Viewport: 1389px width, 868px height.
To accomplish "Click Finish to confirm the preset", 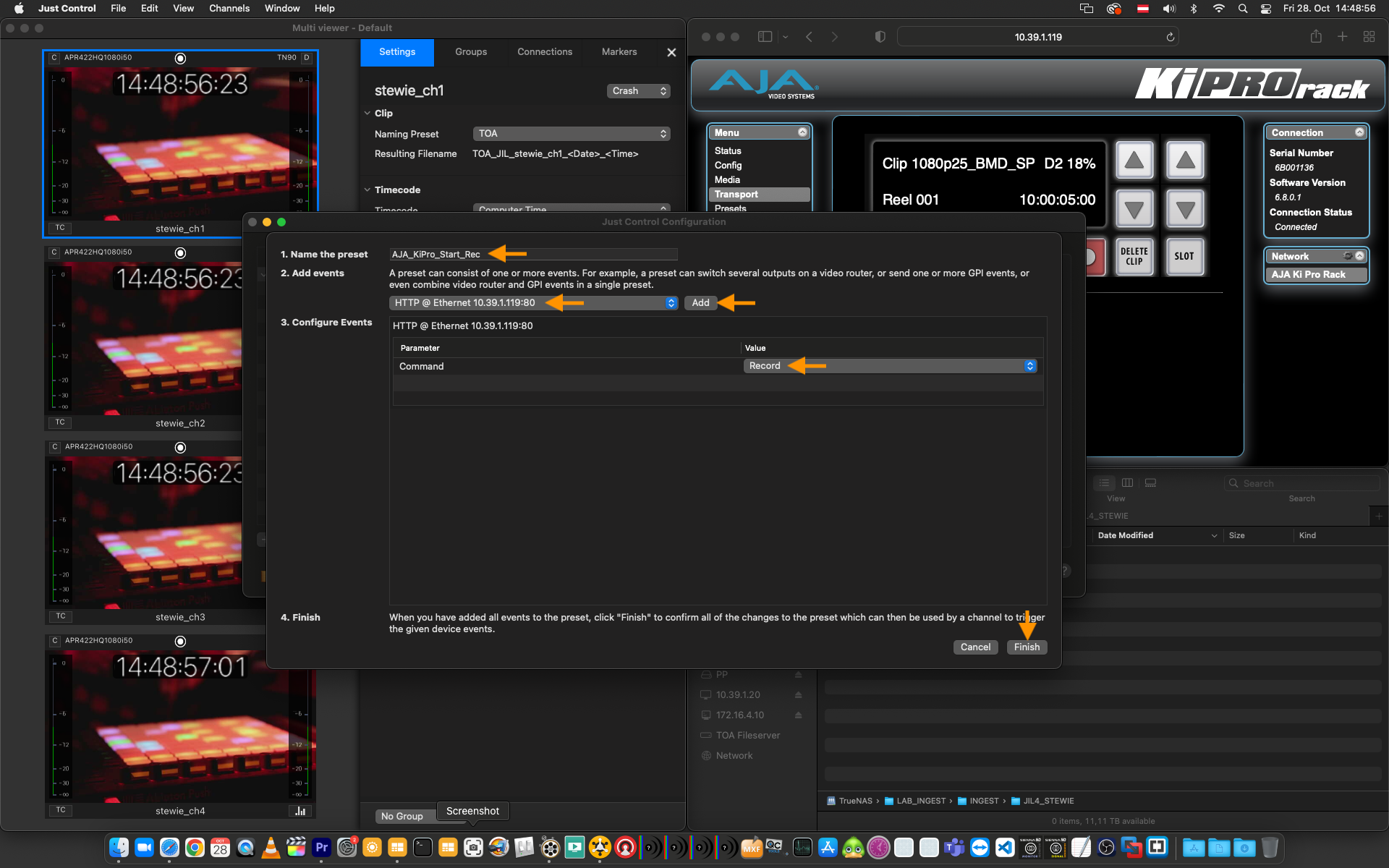I will (1027, 647).
